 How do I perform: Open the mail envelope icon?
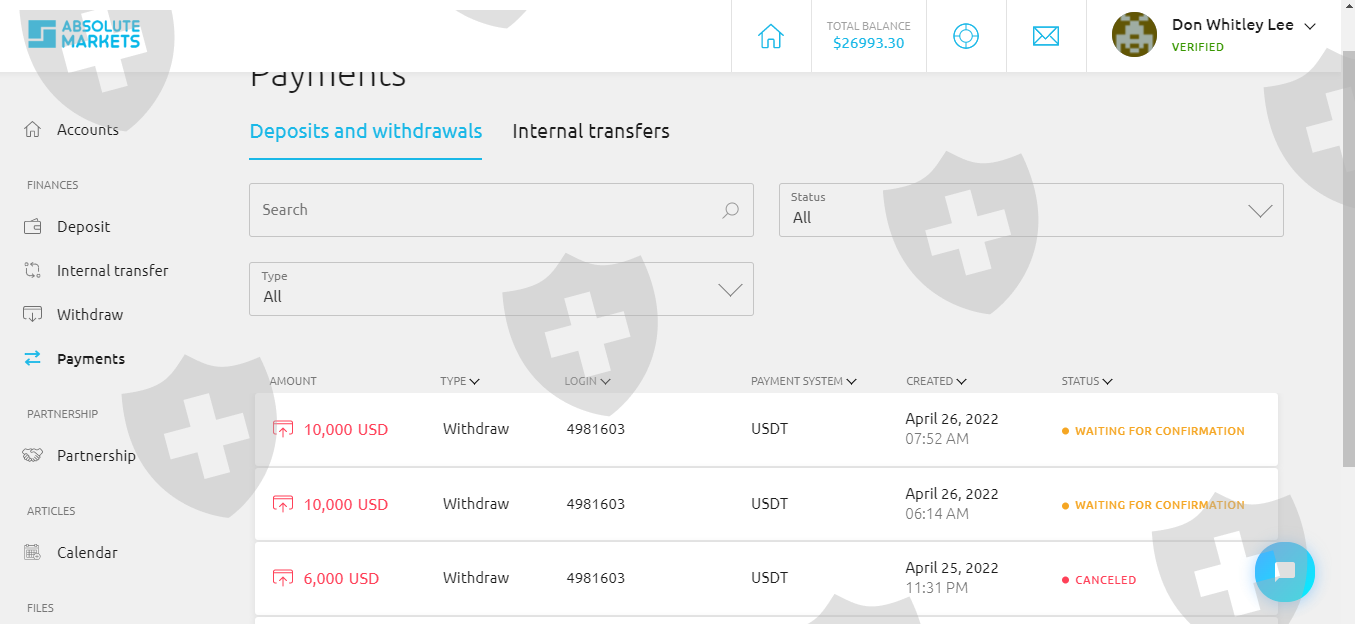1046,36
